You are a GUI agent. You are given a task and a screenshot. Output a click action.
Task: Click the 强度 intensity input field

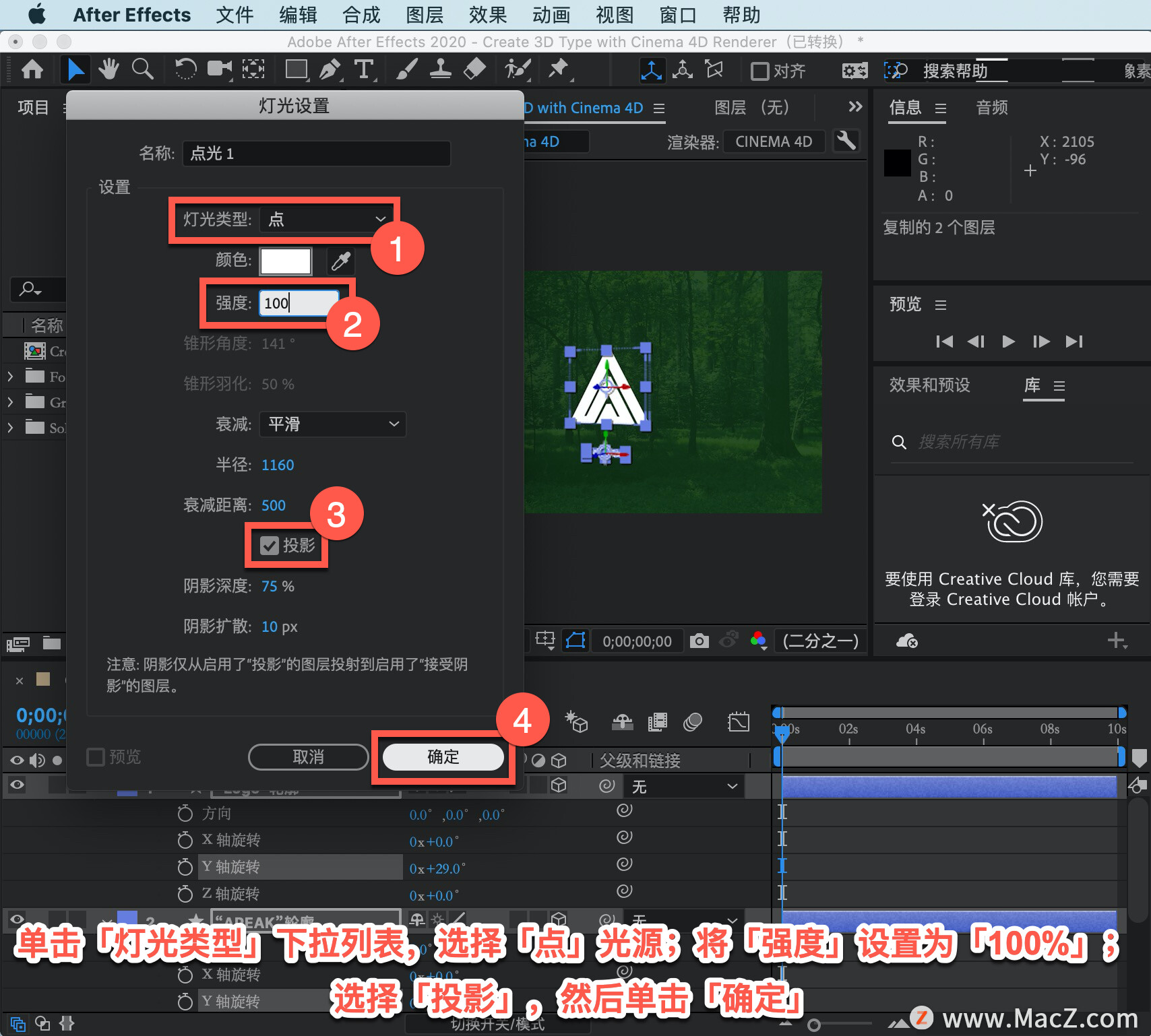tap(299, 303)
